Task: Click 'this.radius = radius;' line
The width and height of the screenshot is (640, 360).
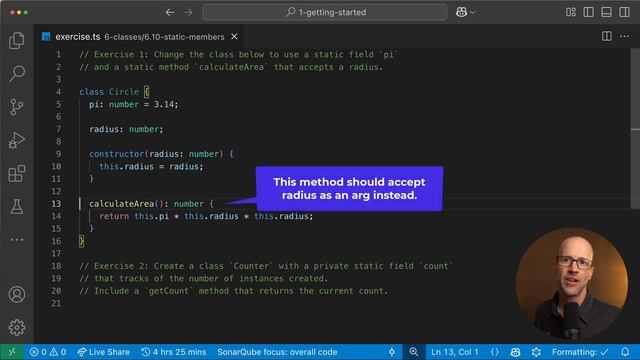Action: (151, 167)
